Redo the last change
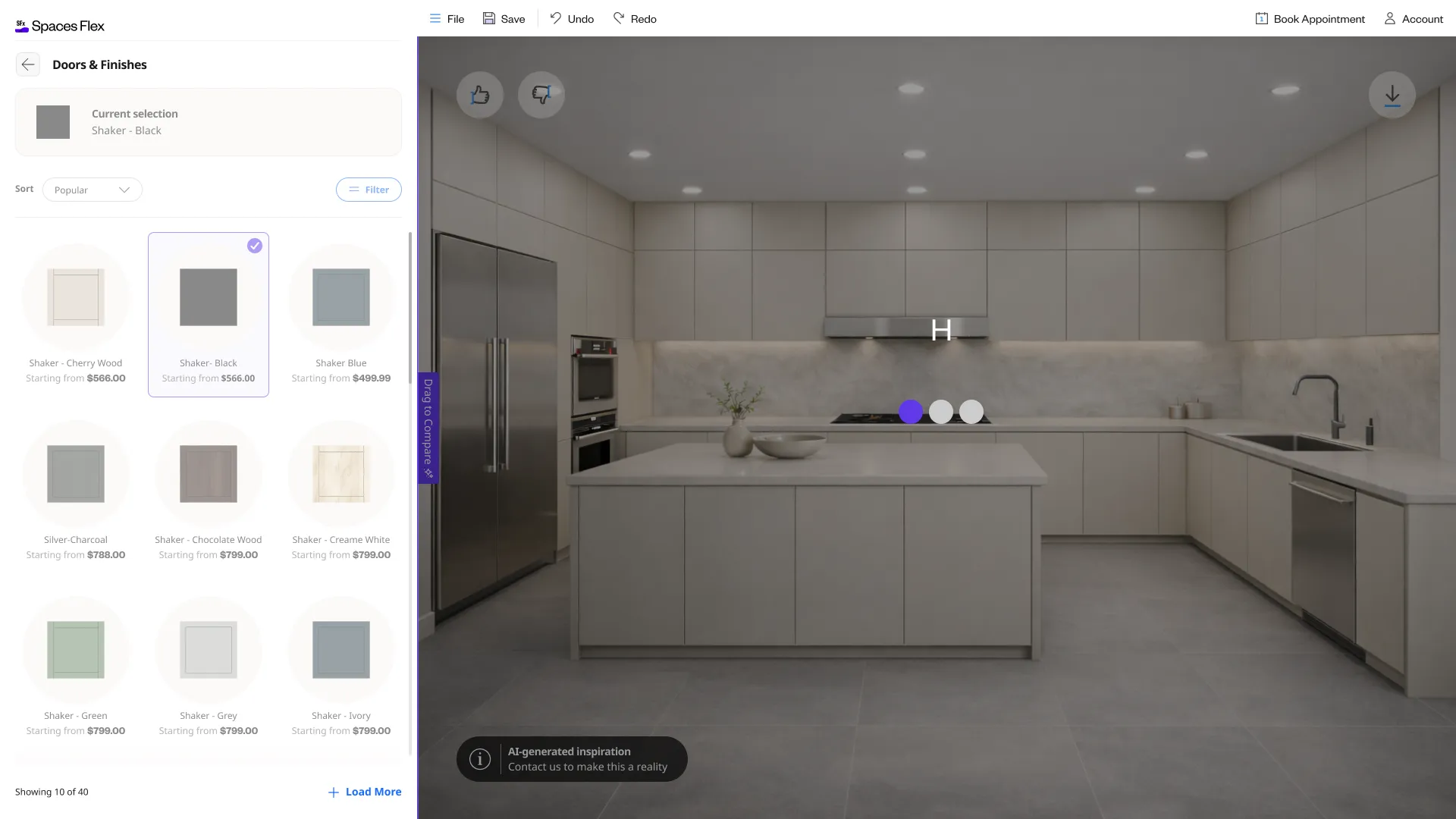Viewport: 1456px width, 819px height. coord(635,19)
